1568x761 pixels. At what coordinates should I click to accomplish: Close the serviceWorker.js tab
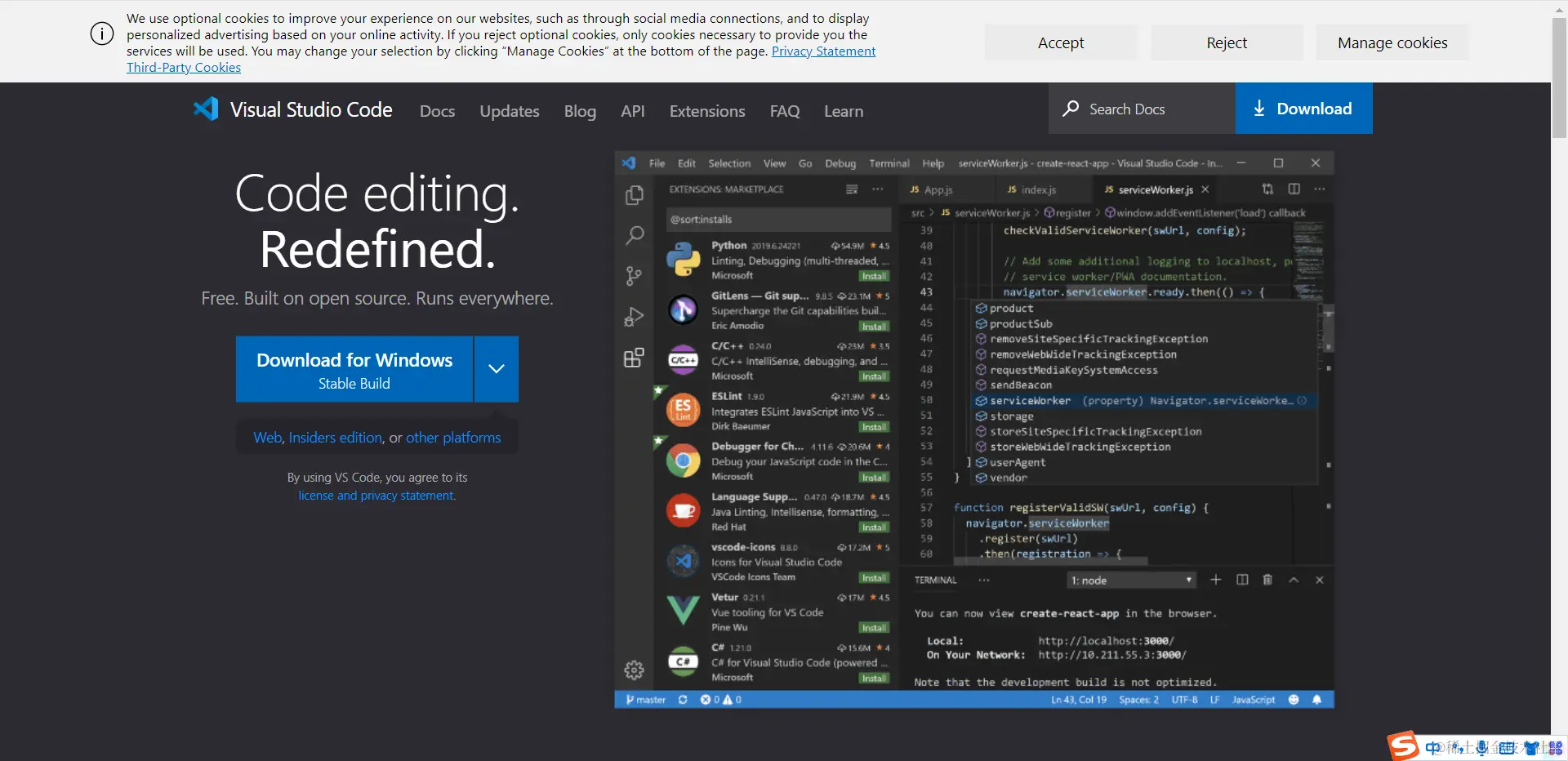(1205, 189)
